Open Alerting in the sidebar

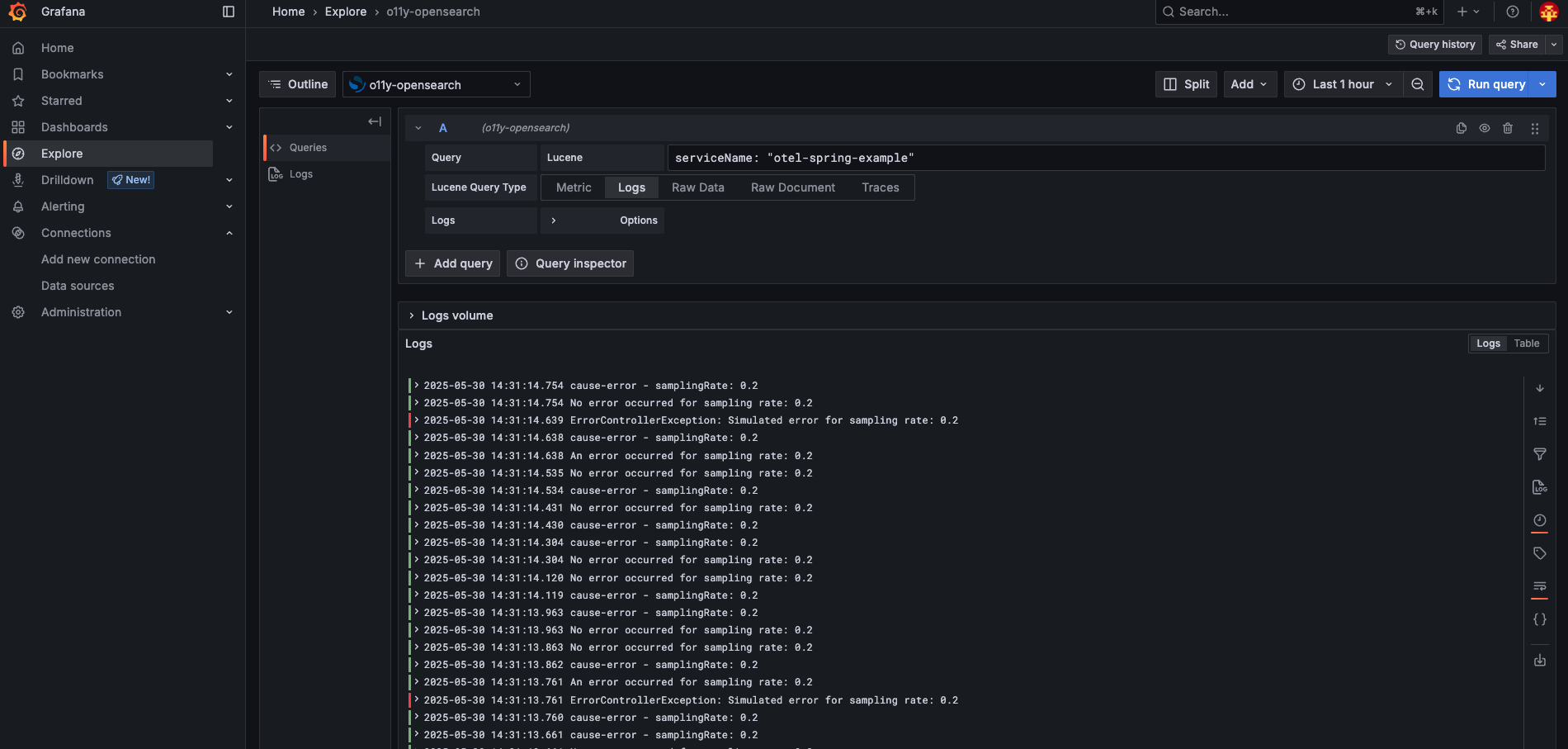[x=63, y=206]
